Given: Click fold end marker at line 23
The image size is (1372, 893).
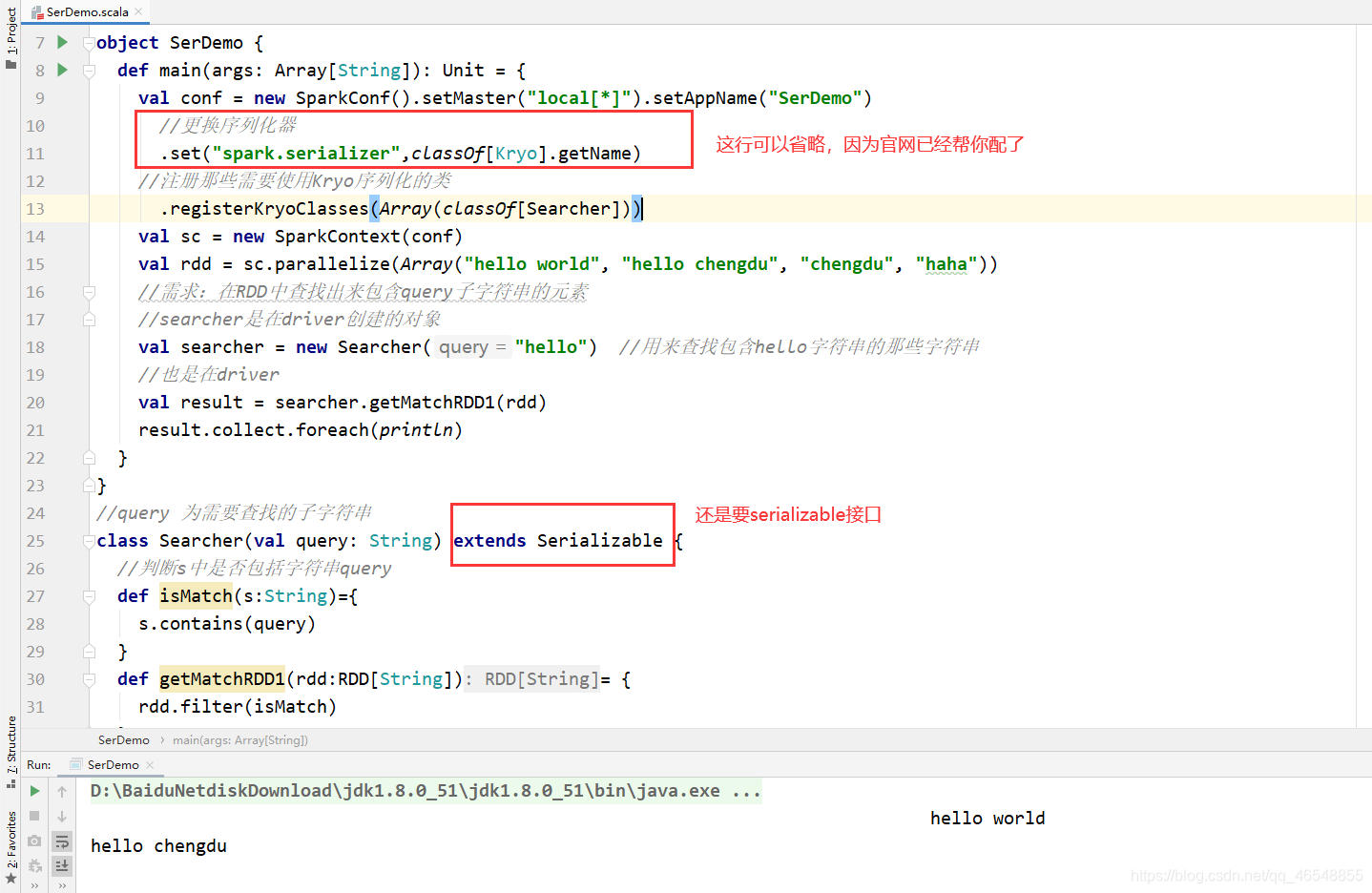Looking at the screenshot, I should click(89, 485).
